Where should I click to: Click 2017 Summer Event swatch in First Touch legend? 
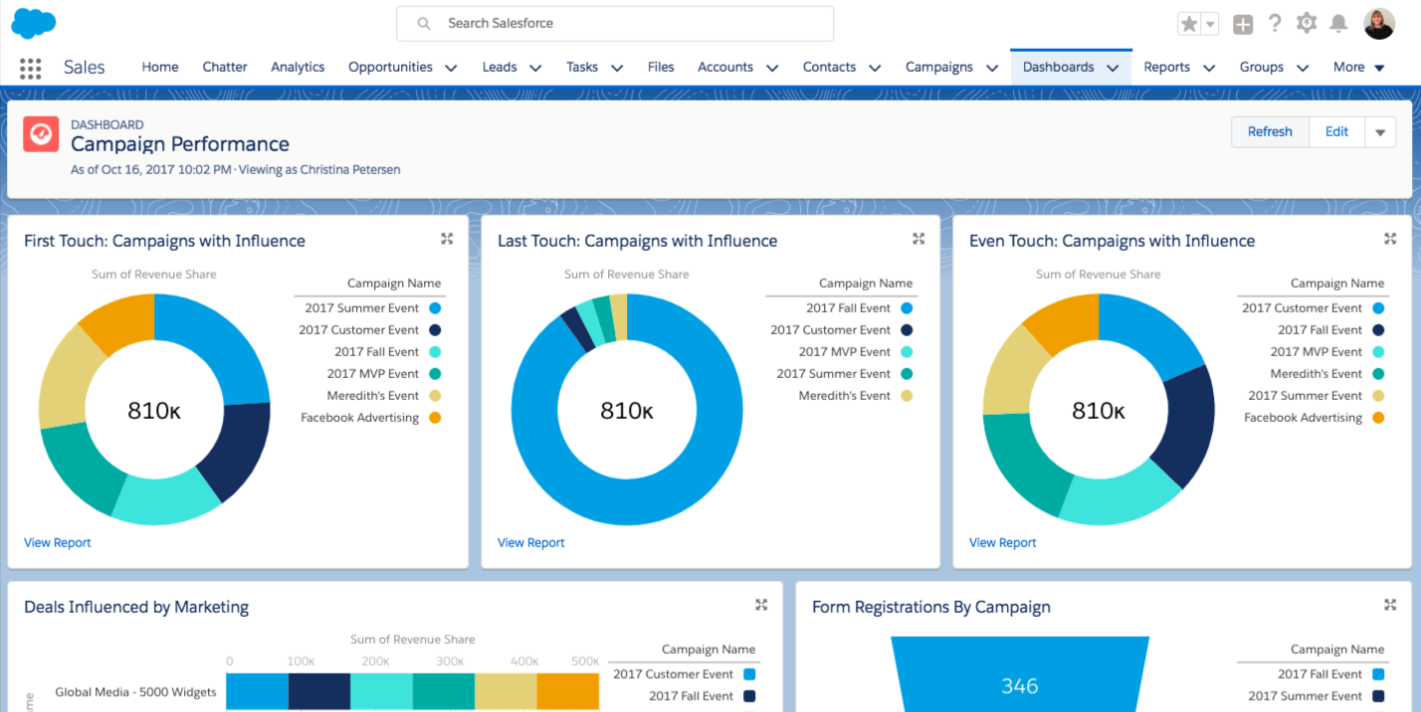435,308
